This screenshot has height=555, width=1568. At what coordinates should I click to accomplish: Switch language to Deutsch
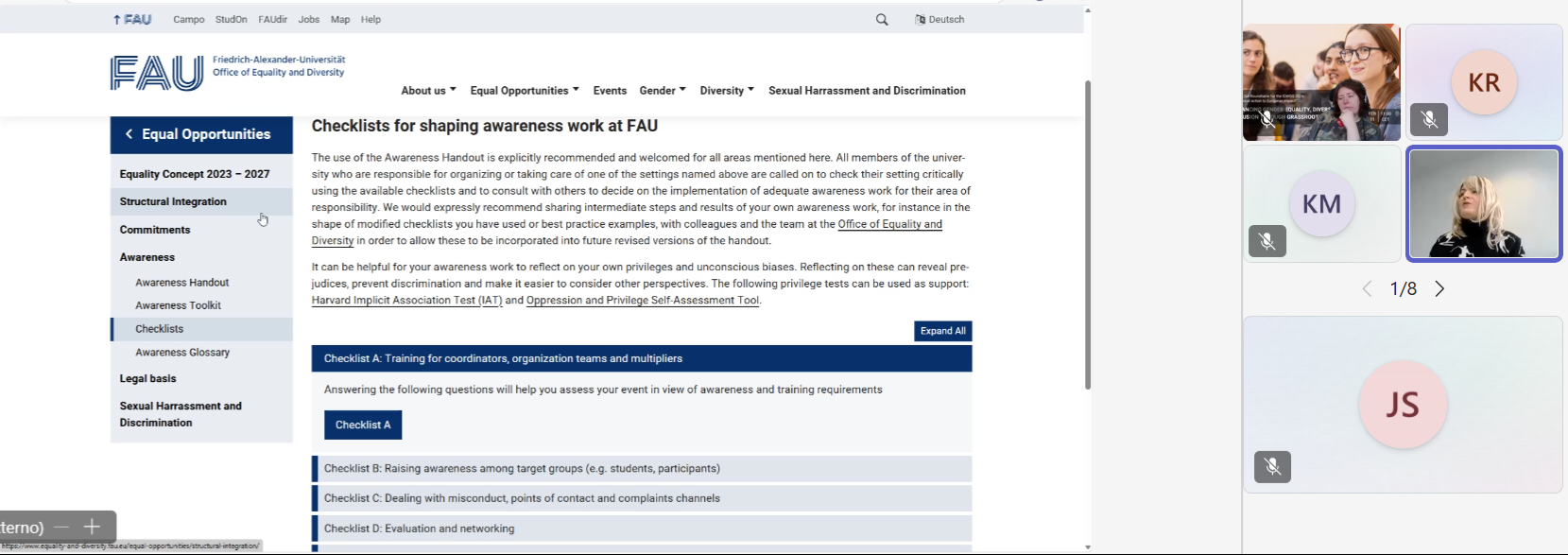tap(939, 20)
